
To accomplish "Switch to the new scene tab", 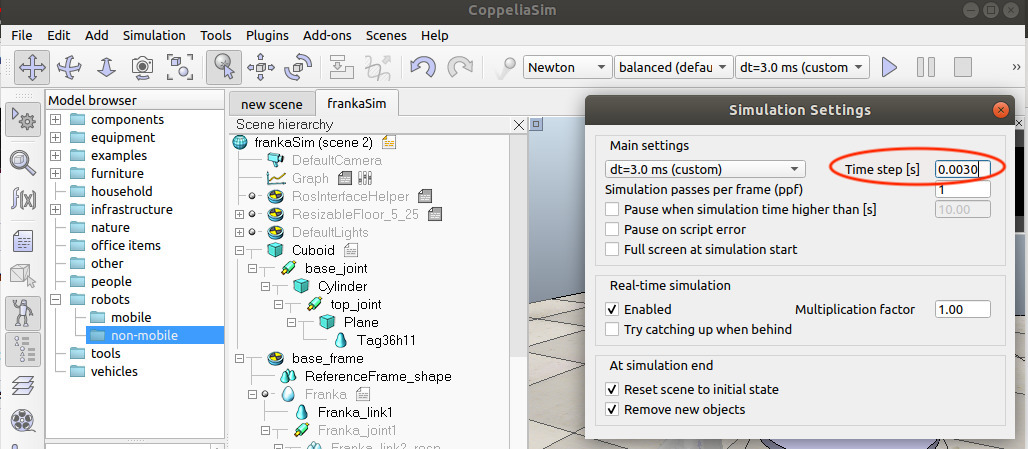I will pos(271,104).
